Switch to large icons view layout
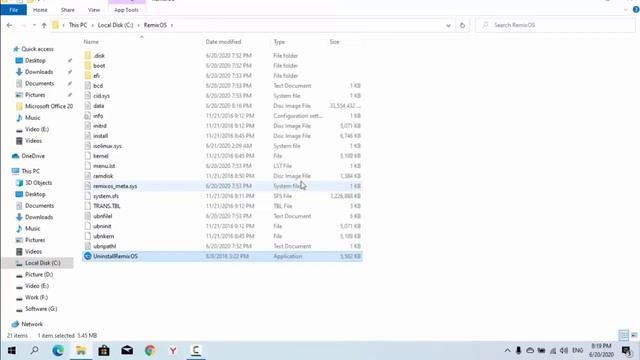The height and width of the screenshot is (360, 640). pyautogui.click(x=634, y=335)
